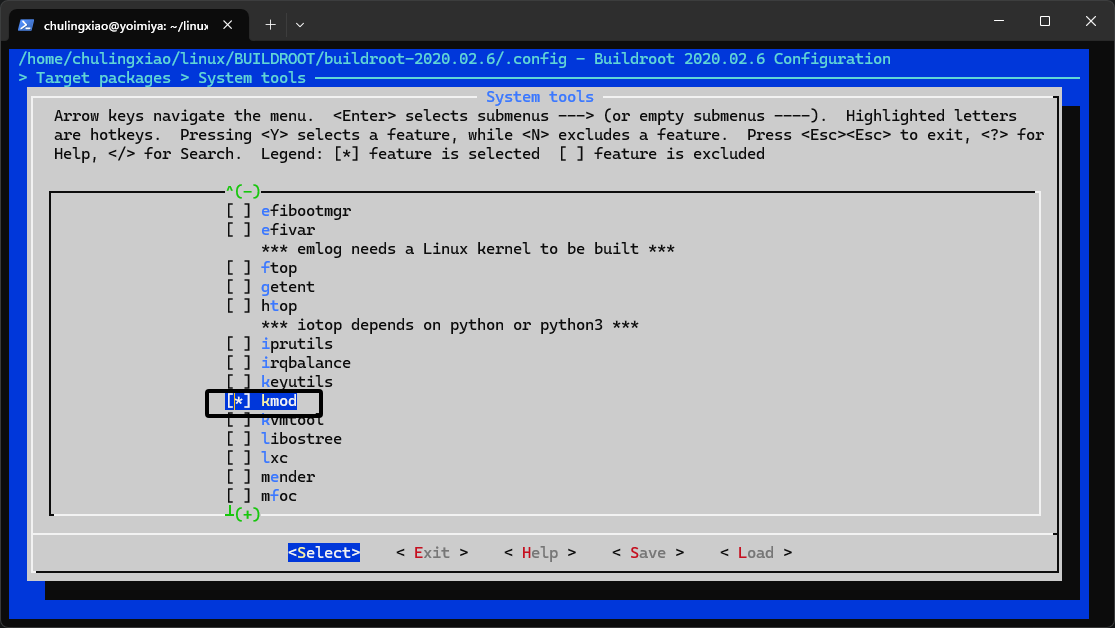Click the iotop depends on python comment
Image resolution: width=1115 pixels, height=628 pixels.
point(450,325)
